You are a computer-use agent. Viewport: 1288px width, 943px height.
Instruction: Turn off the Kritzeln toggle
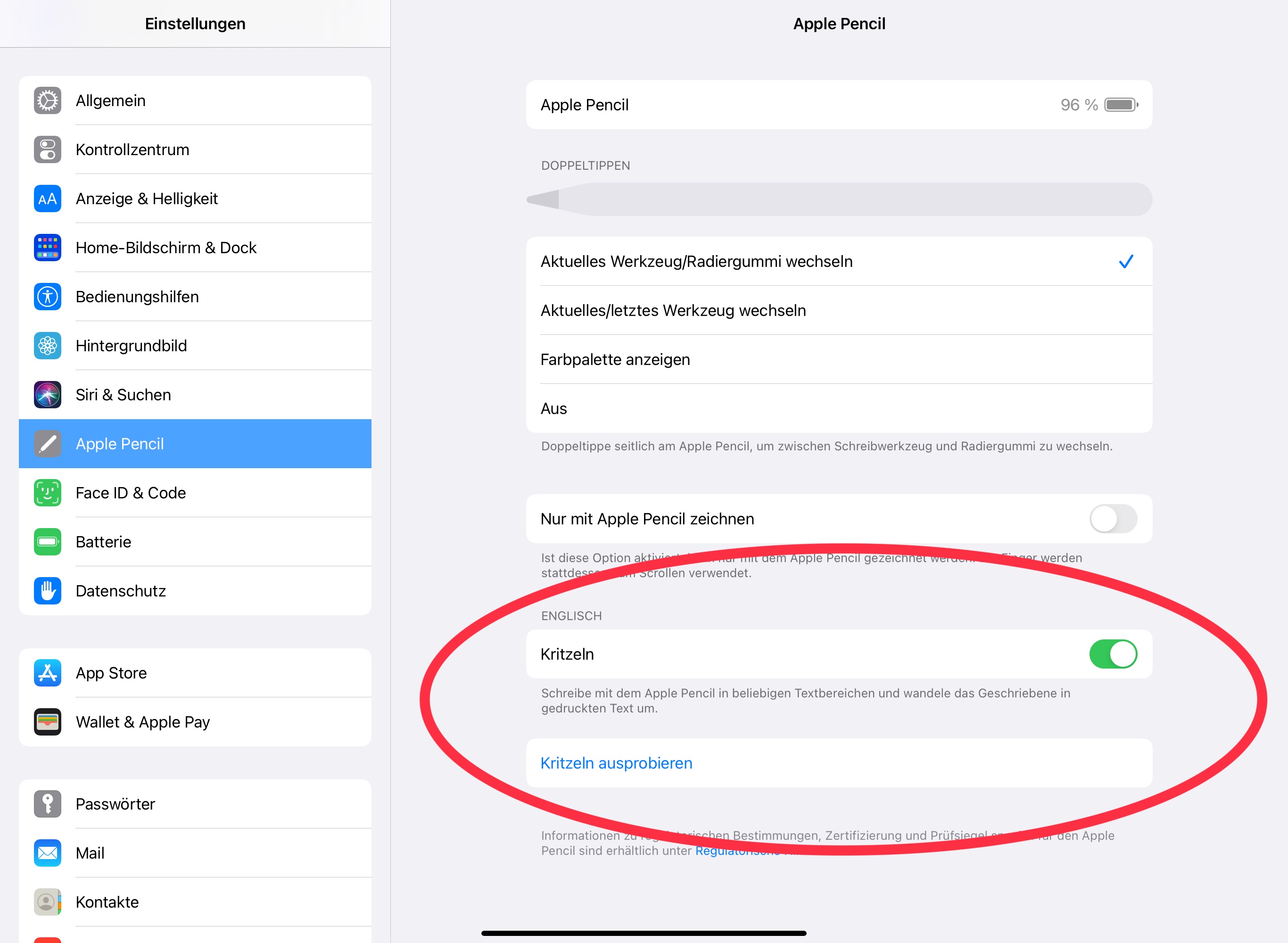tap(1112, 654)
